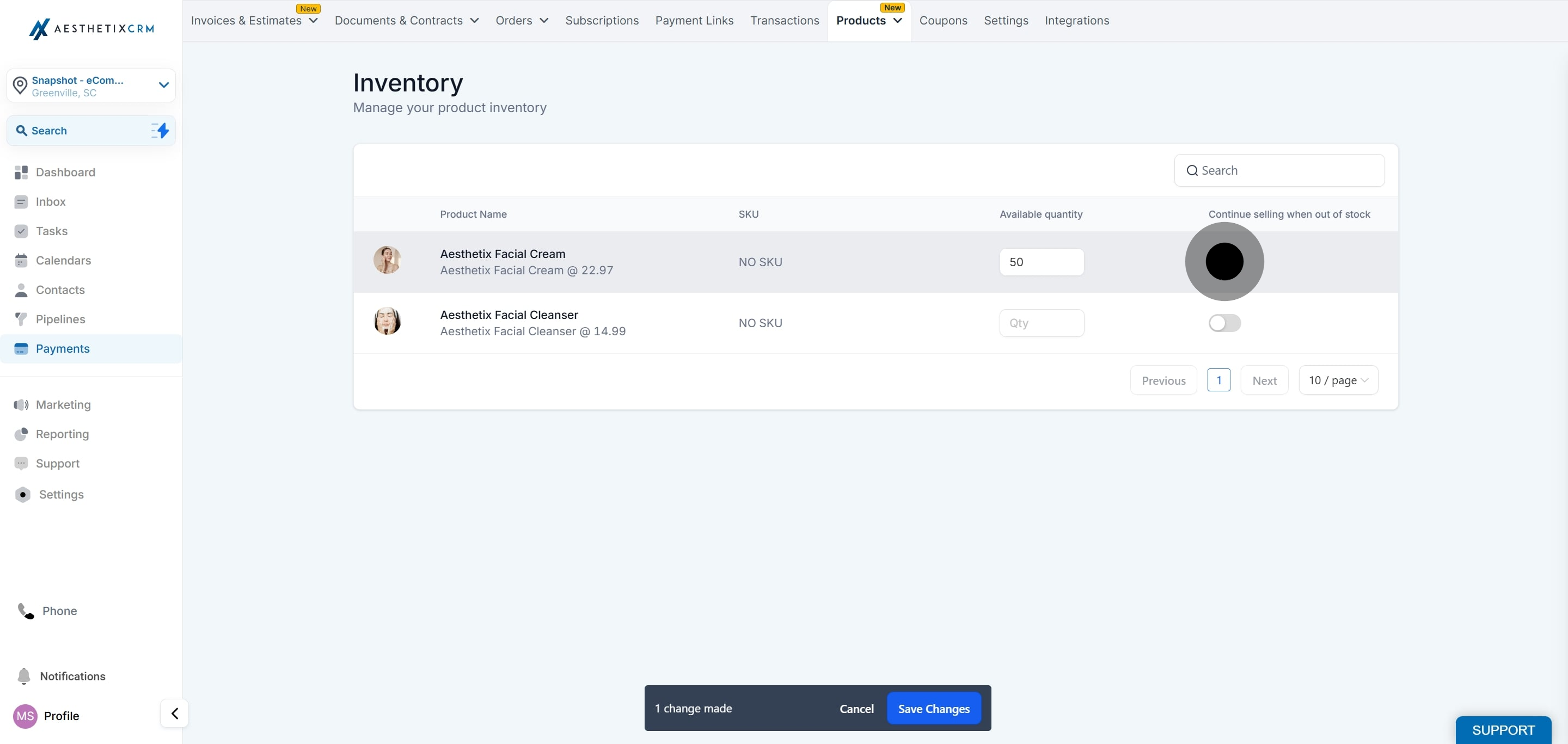
Task: Click the Dashboard grid icon
Action: pos(21,172)
